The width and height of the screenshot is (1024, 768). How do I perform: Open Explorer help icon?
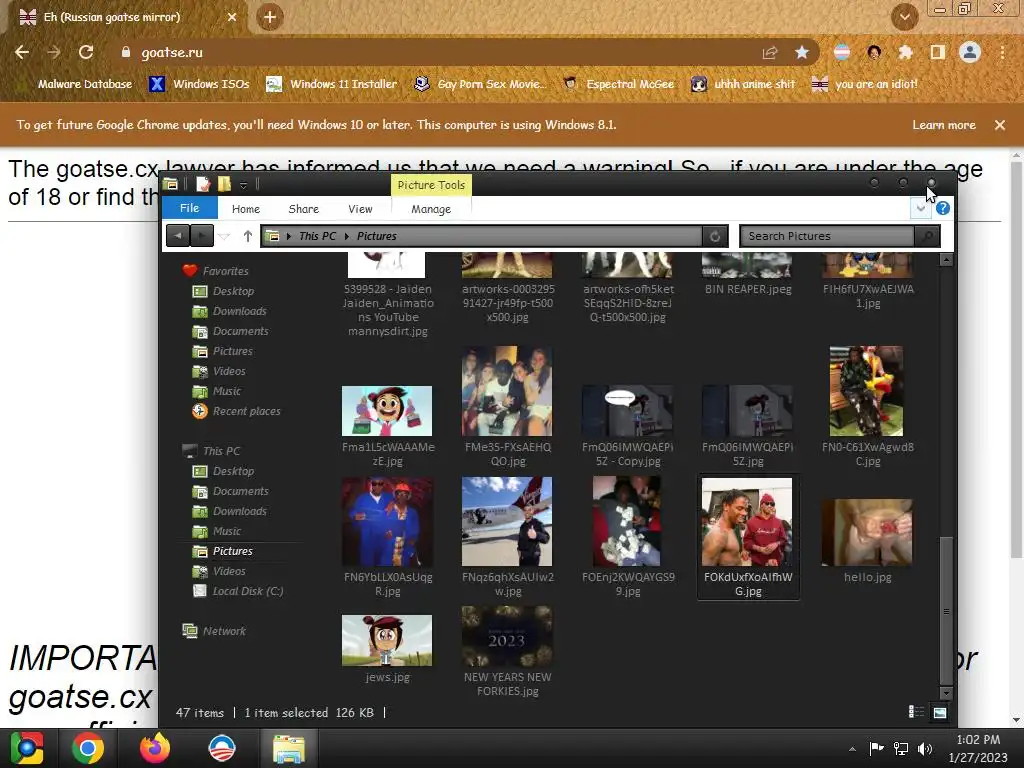click(x=942, y=208)
